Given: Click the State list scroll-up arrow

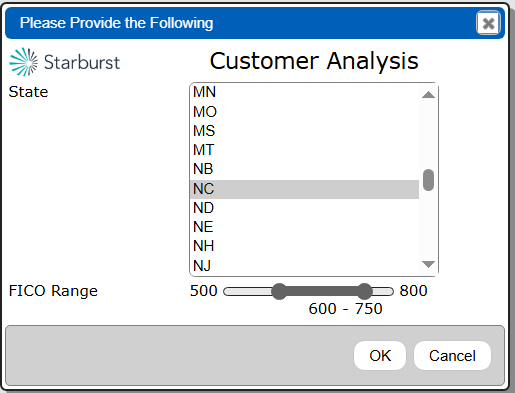Looking at the screenshot, I should point(428,95).
